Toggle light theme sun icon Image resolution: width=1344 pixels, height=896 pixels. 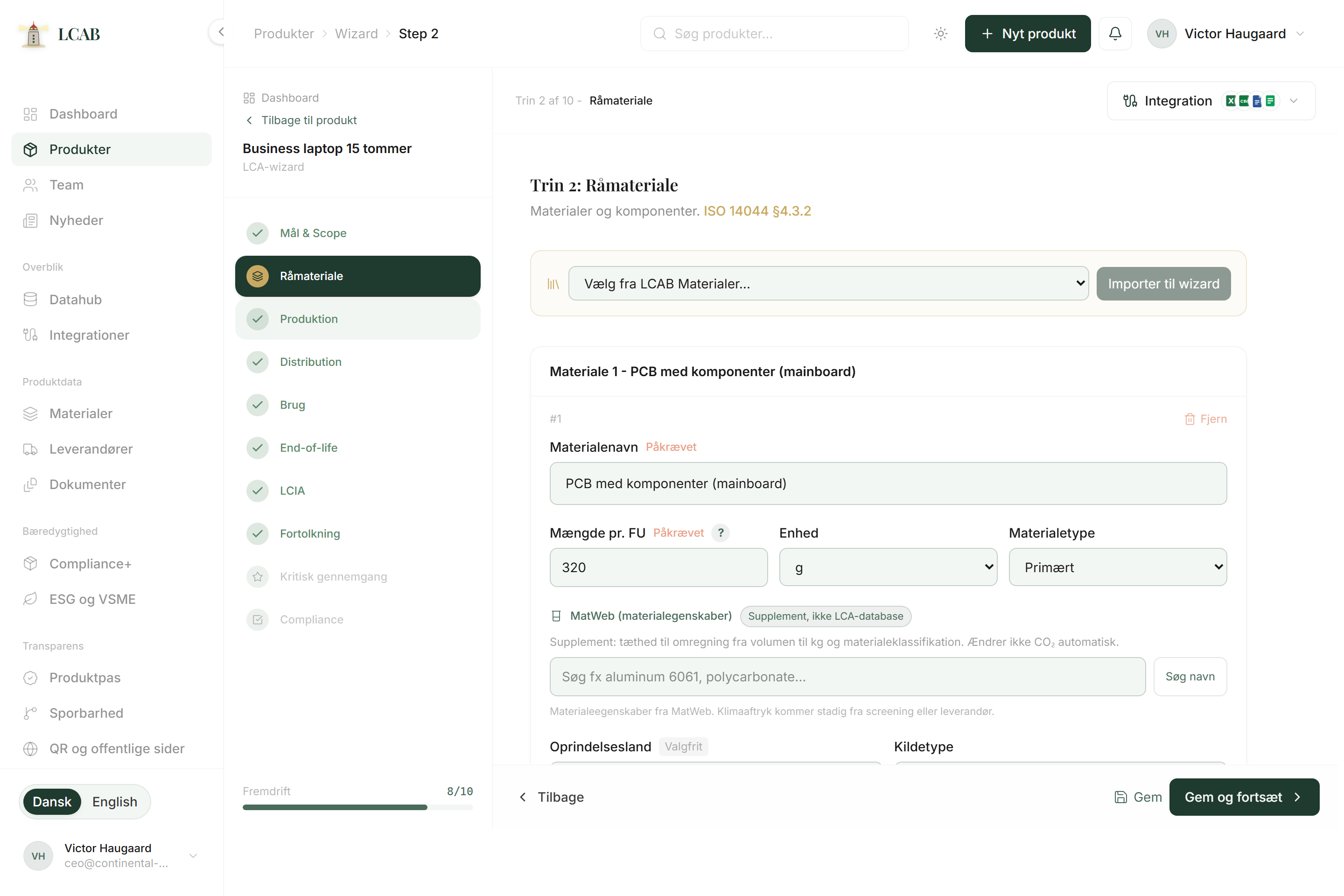click(941, 34)
